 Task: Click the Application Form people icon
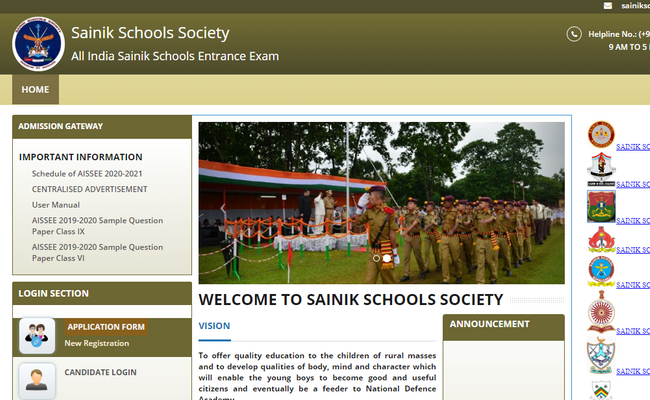pyautogui.click(x=37, y=336)
